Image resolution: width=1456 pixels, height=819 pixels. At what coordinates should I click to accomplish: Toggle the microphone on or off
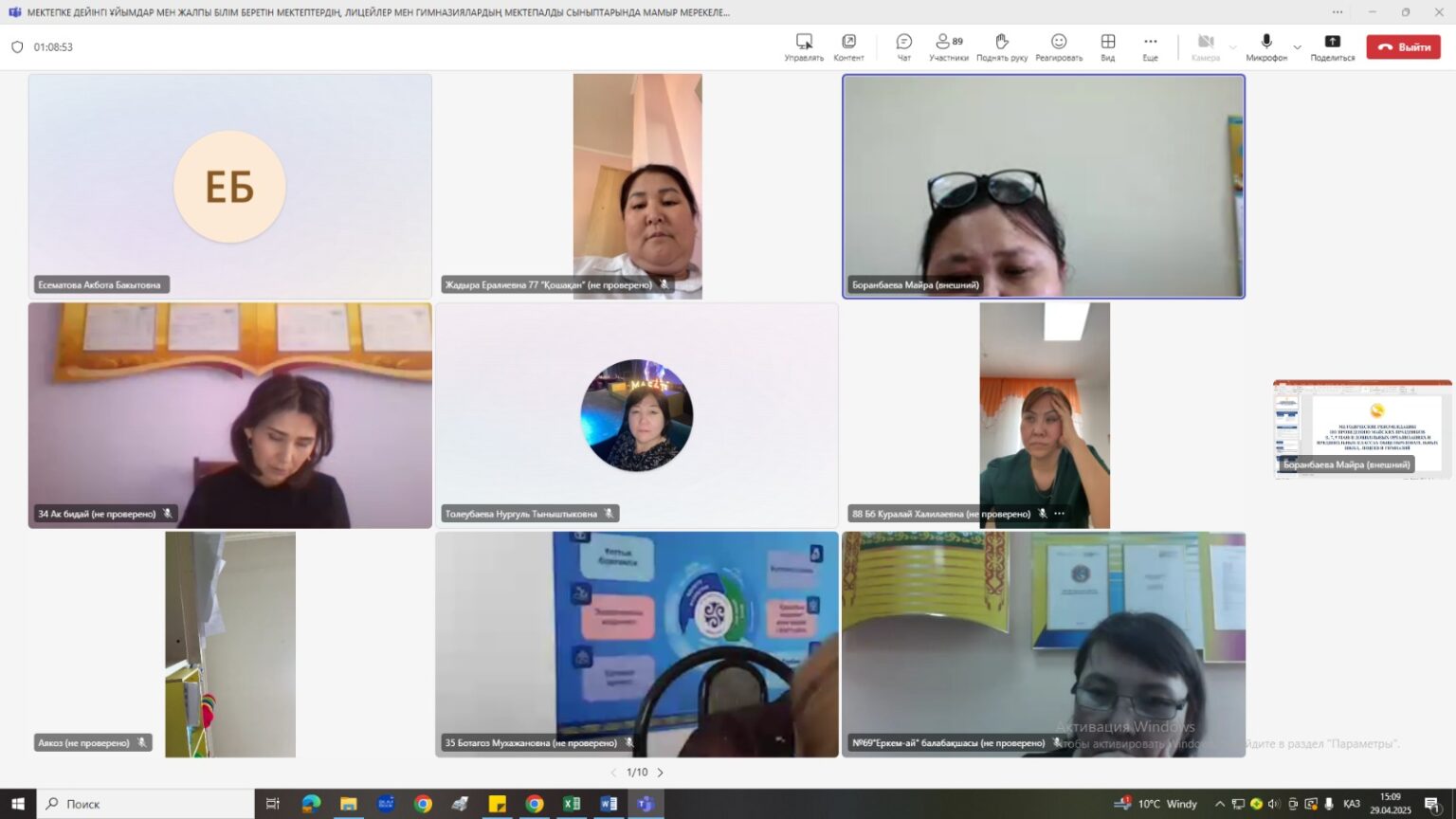1265,46
